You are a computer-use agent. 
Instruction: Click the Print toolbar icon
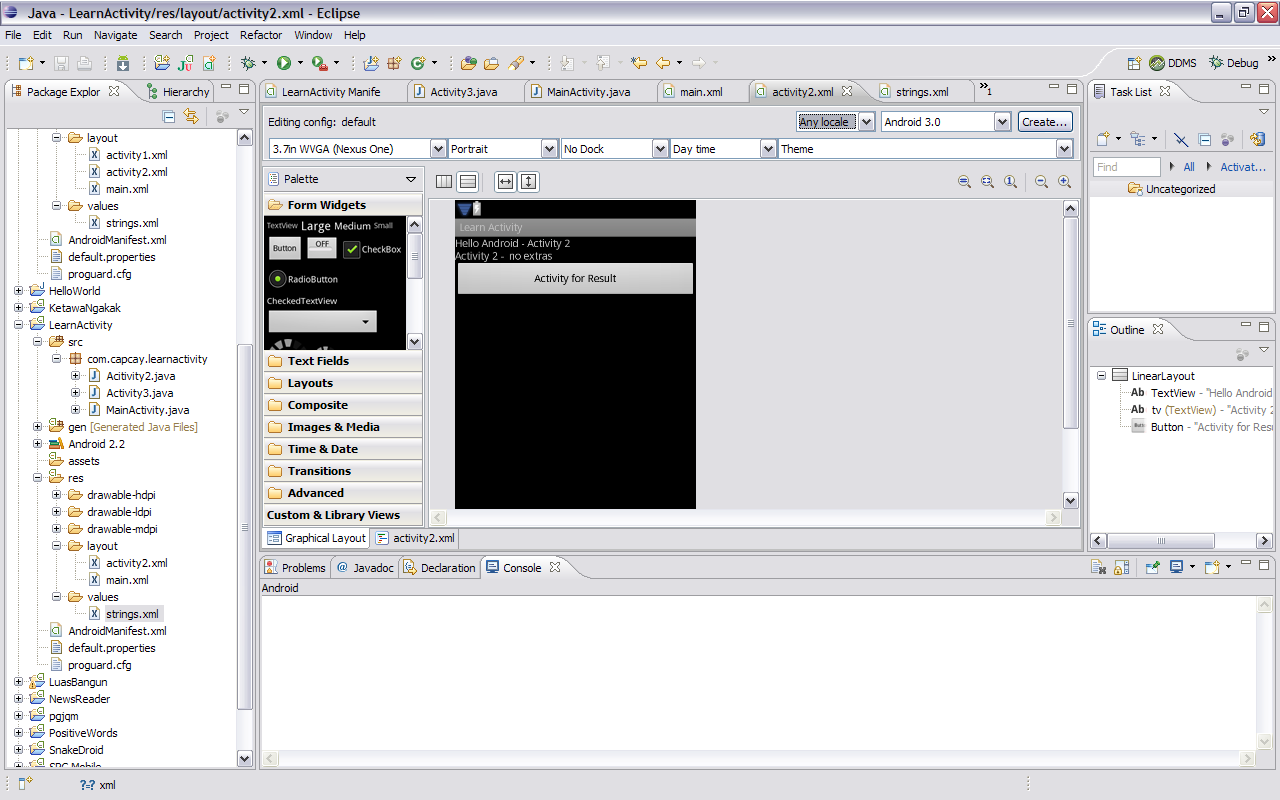point(85,63)
